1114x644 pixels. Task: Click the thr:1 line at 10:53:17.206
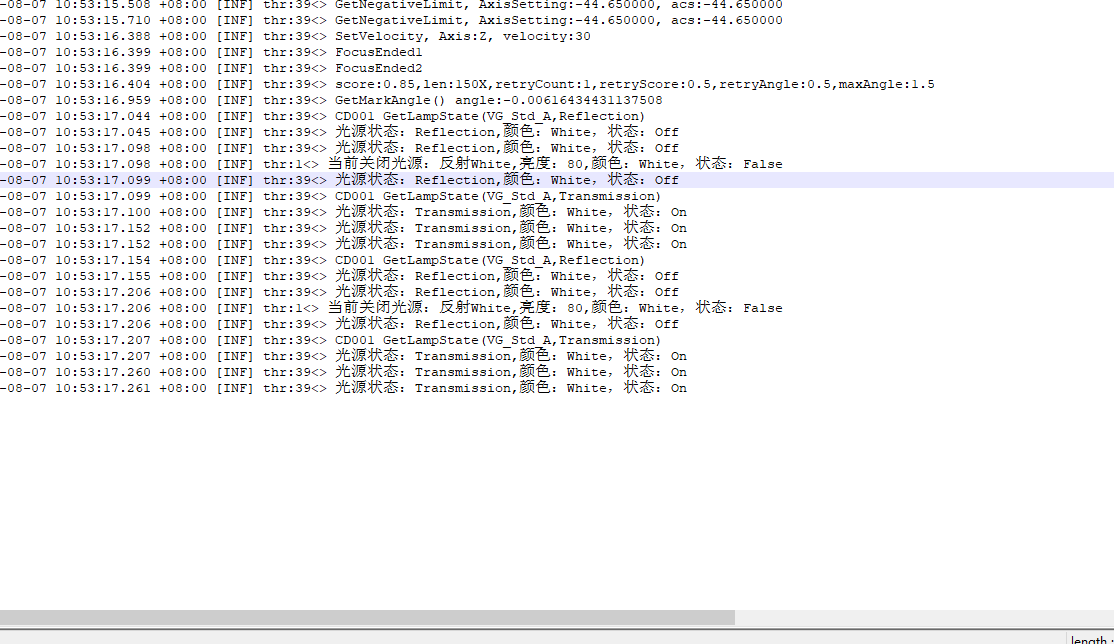point(555,308)
